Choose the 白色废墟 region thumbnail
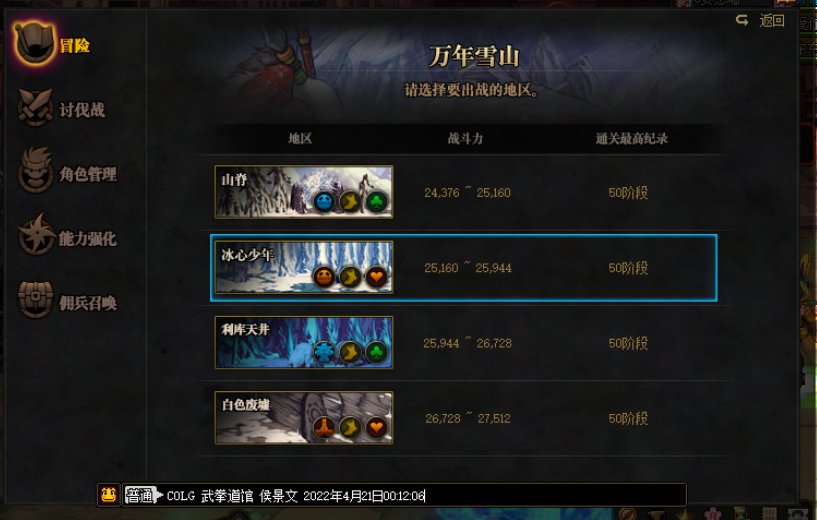 click(304, 418)
